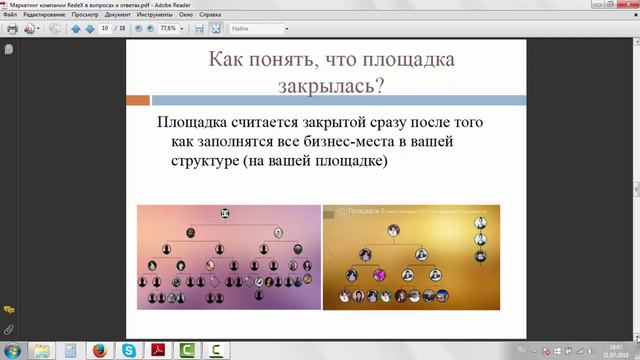Enable scrolling fit-width page mode icon
The width and height of the screenshot is (640, 360).
pyautogui.click(x=199, y=29)
